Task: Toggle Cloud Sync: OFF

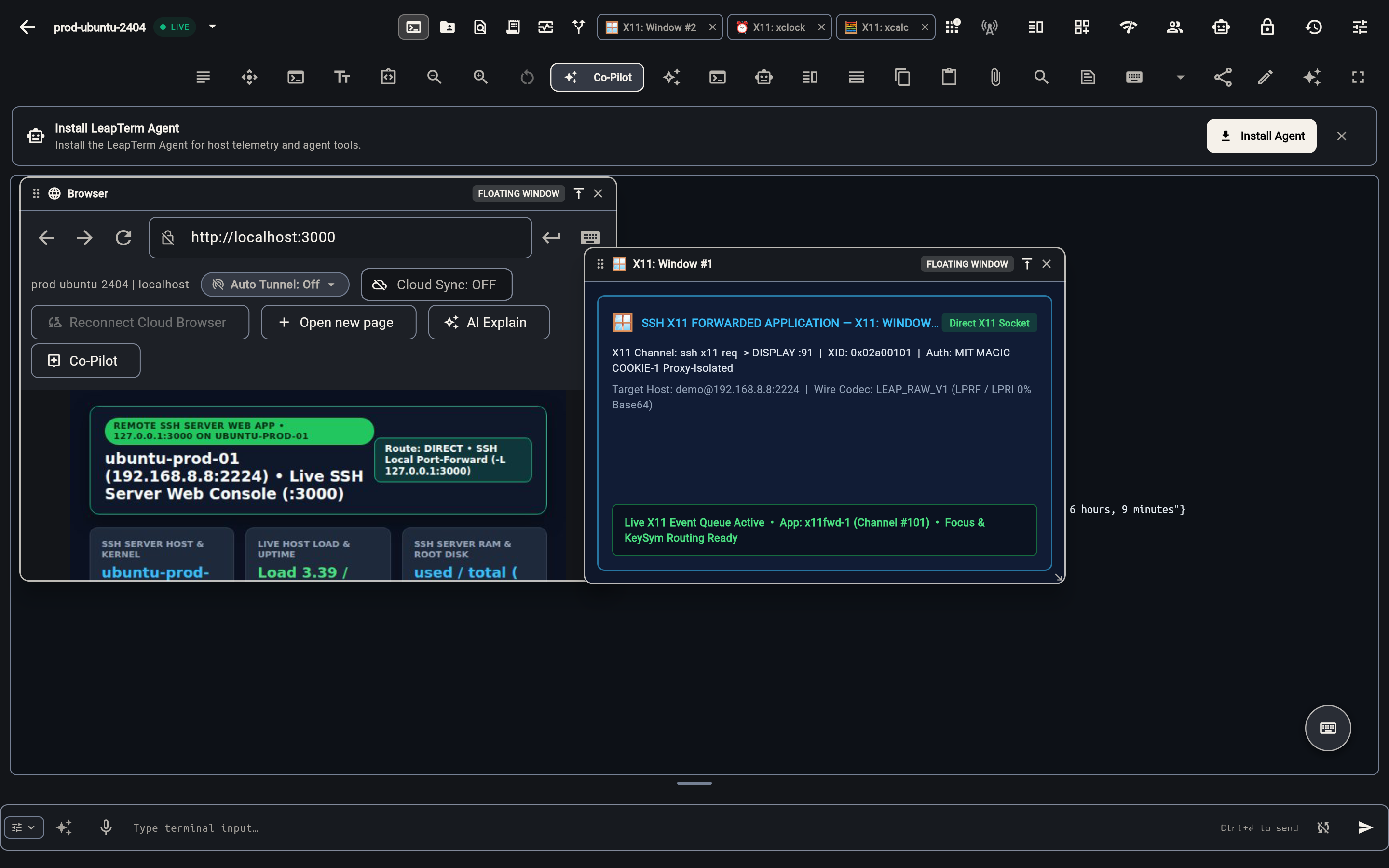Action: (x=436, y=284)
